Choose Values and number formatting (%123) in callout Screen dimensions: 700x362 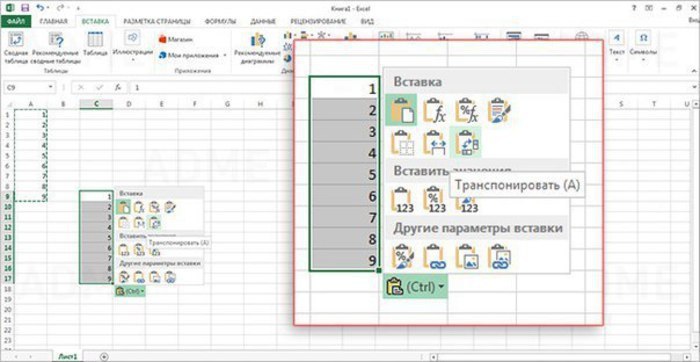coord(434,200)
